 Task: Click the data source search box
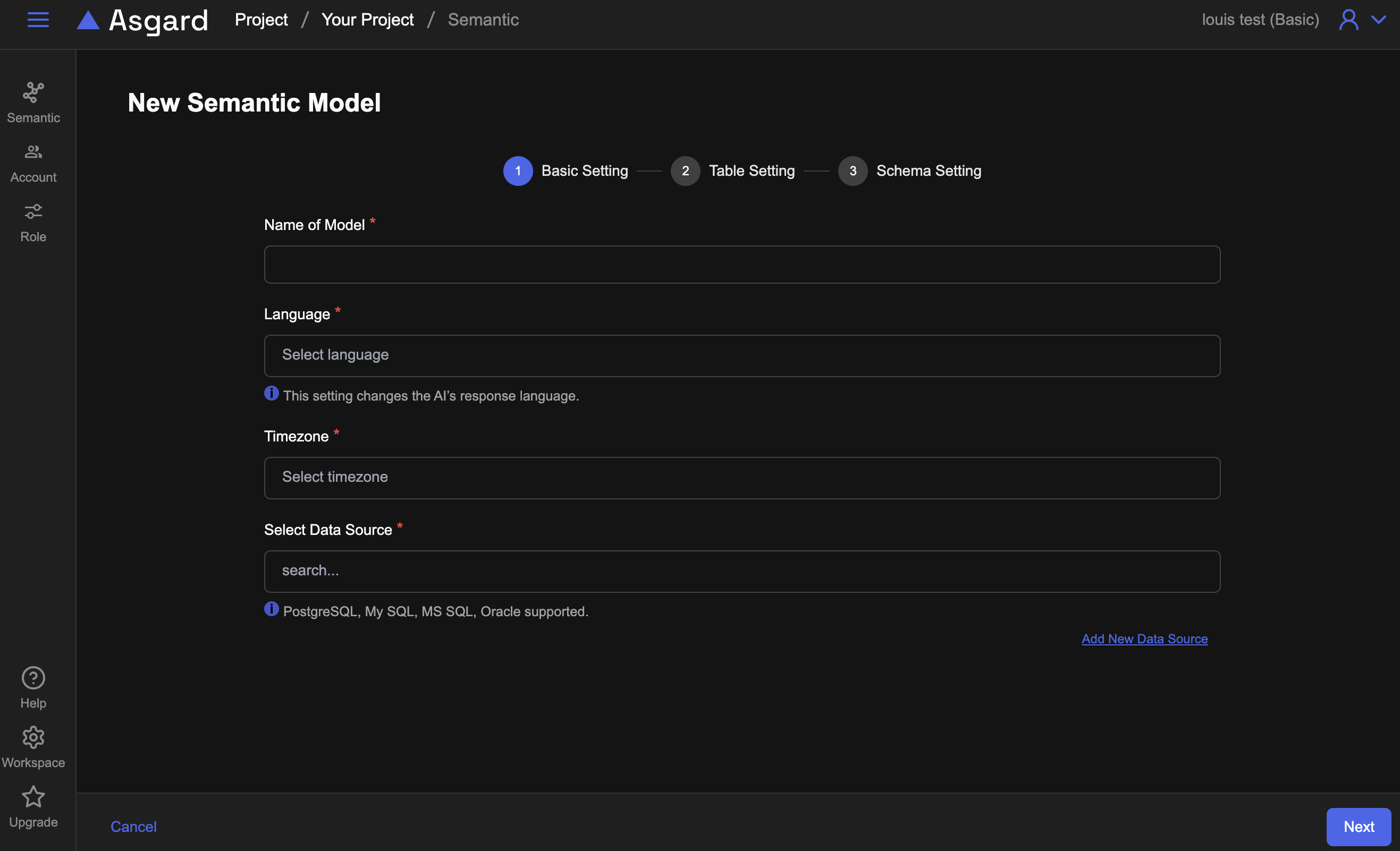click(741, 571)
